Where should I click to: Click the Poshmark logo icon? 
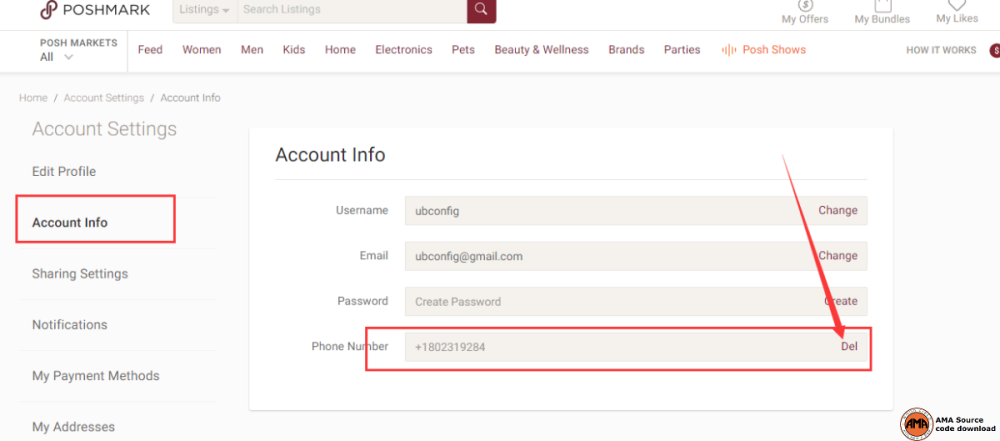click(49, 9)
